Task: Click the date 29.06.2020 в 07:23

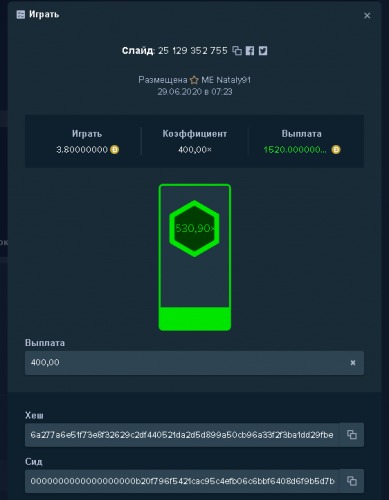Action: coord(195,92)
